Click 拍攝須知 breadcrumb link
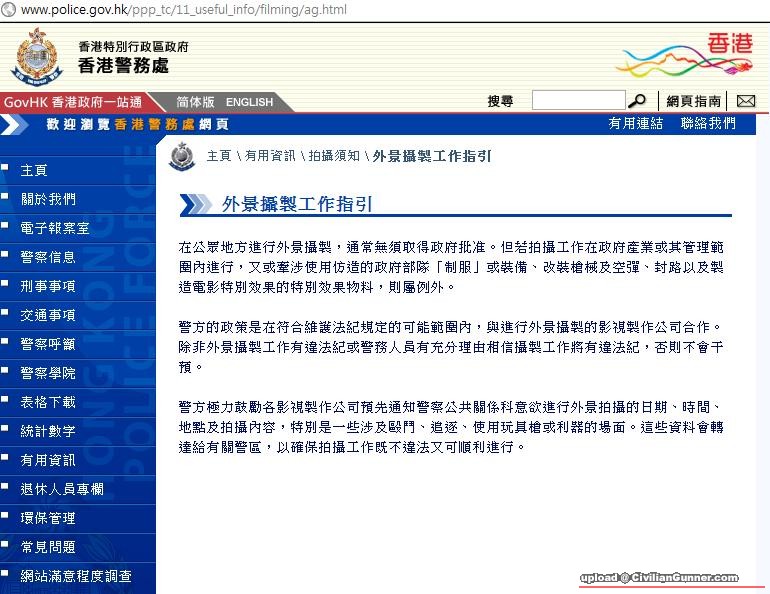Screen dimensions: 770x594 pyautogui.click(x=333, y=156)
